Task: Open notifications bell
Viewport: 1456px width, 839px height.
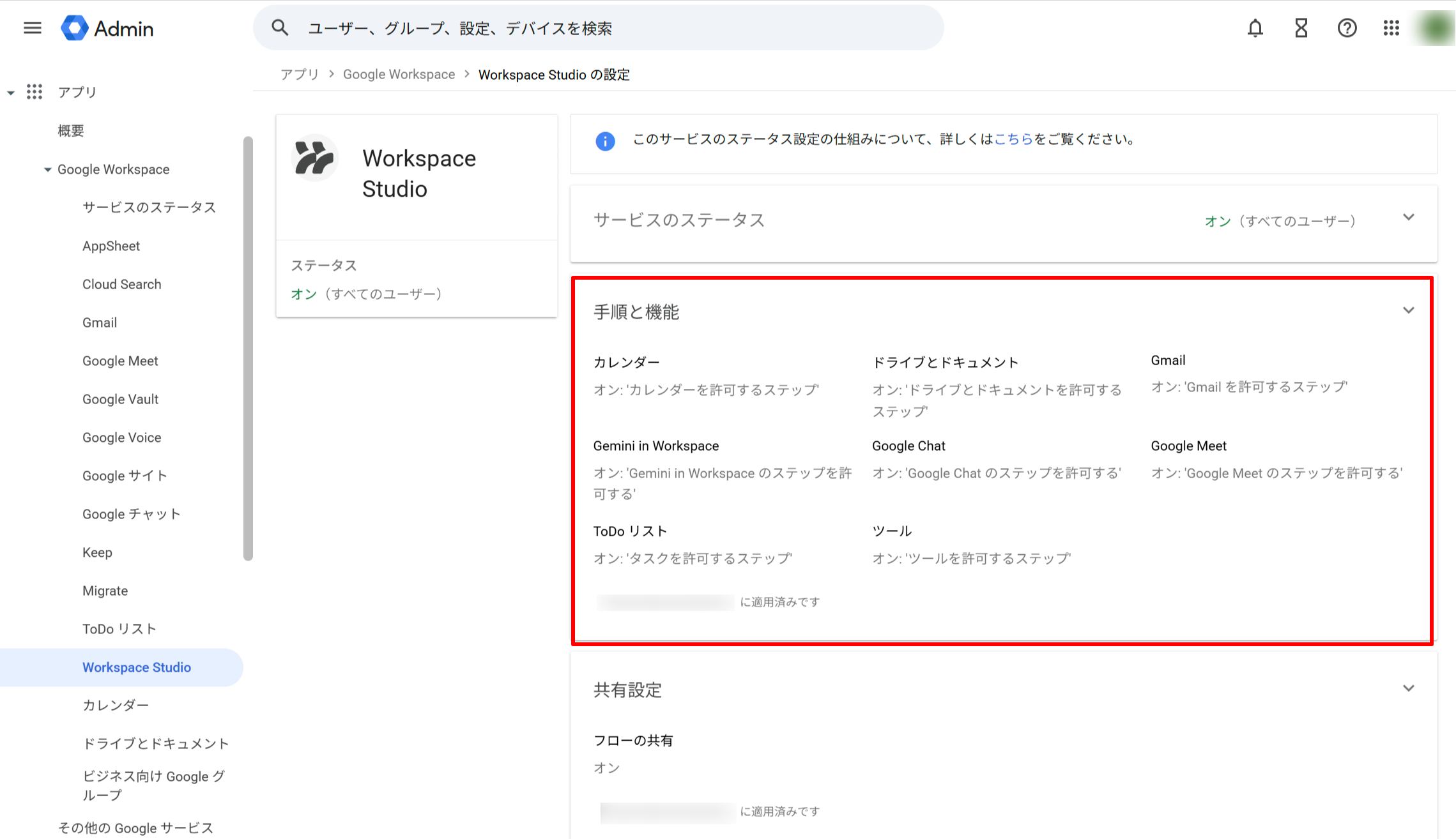Action: 1255,28
